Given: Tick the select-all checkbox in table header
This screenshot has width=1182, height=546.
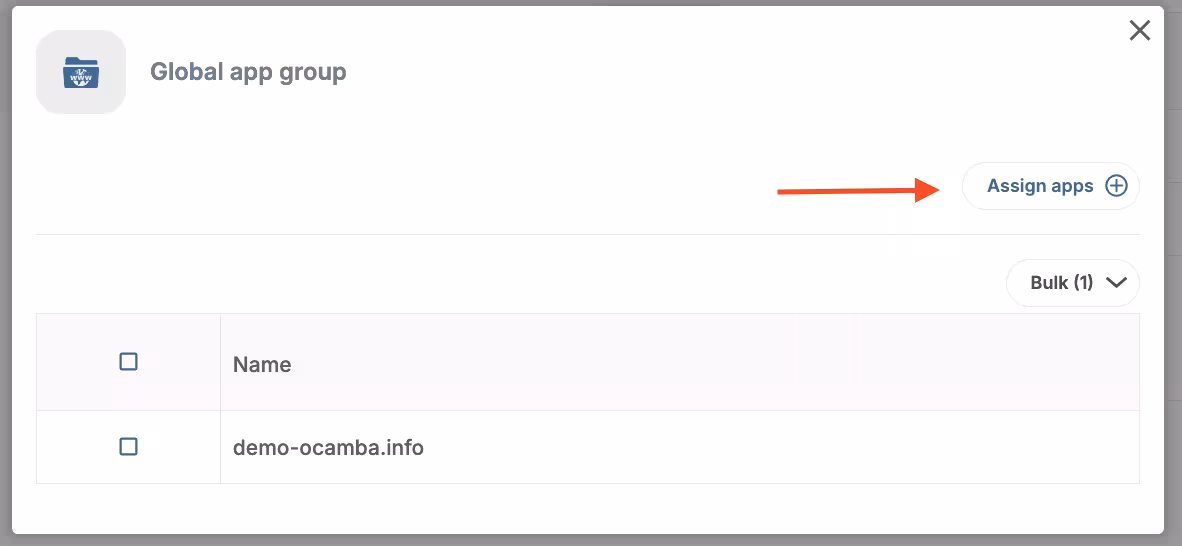Looking at the screenshot, I should pos(128,362).
